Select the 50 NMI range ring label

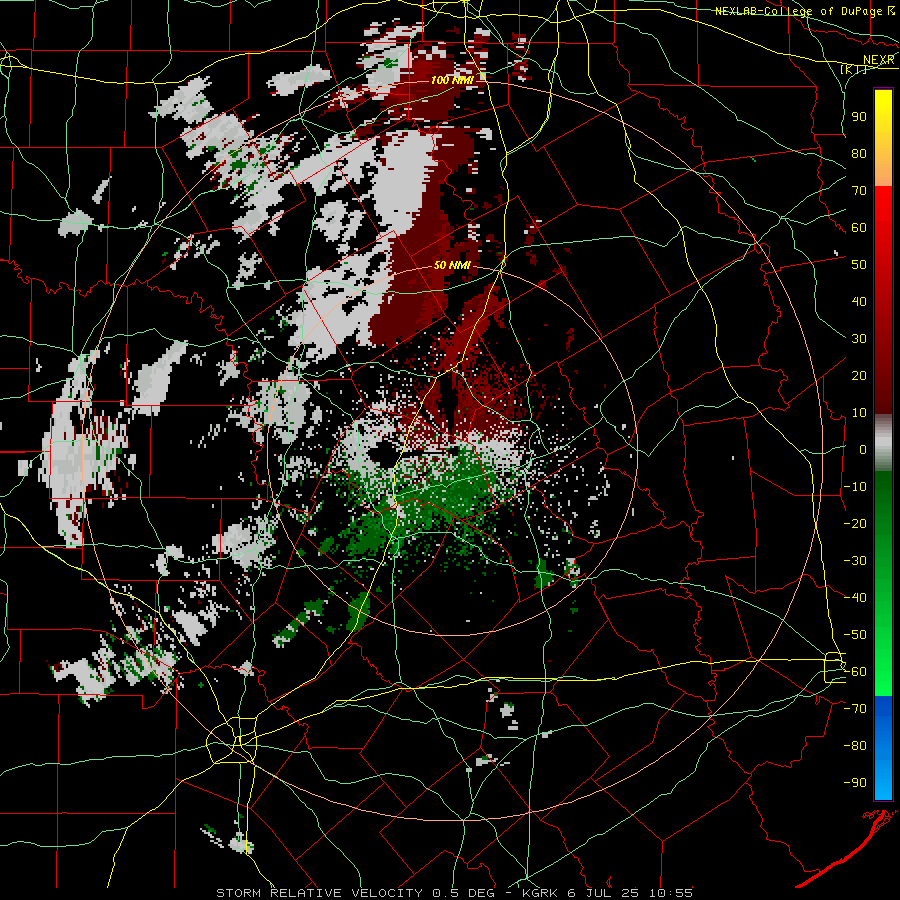[x=452, y=265]
